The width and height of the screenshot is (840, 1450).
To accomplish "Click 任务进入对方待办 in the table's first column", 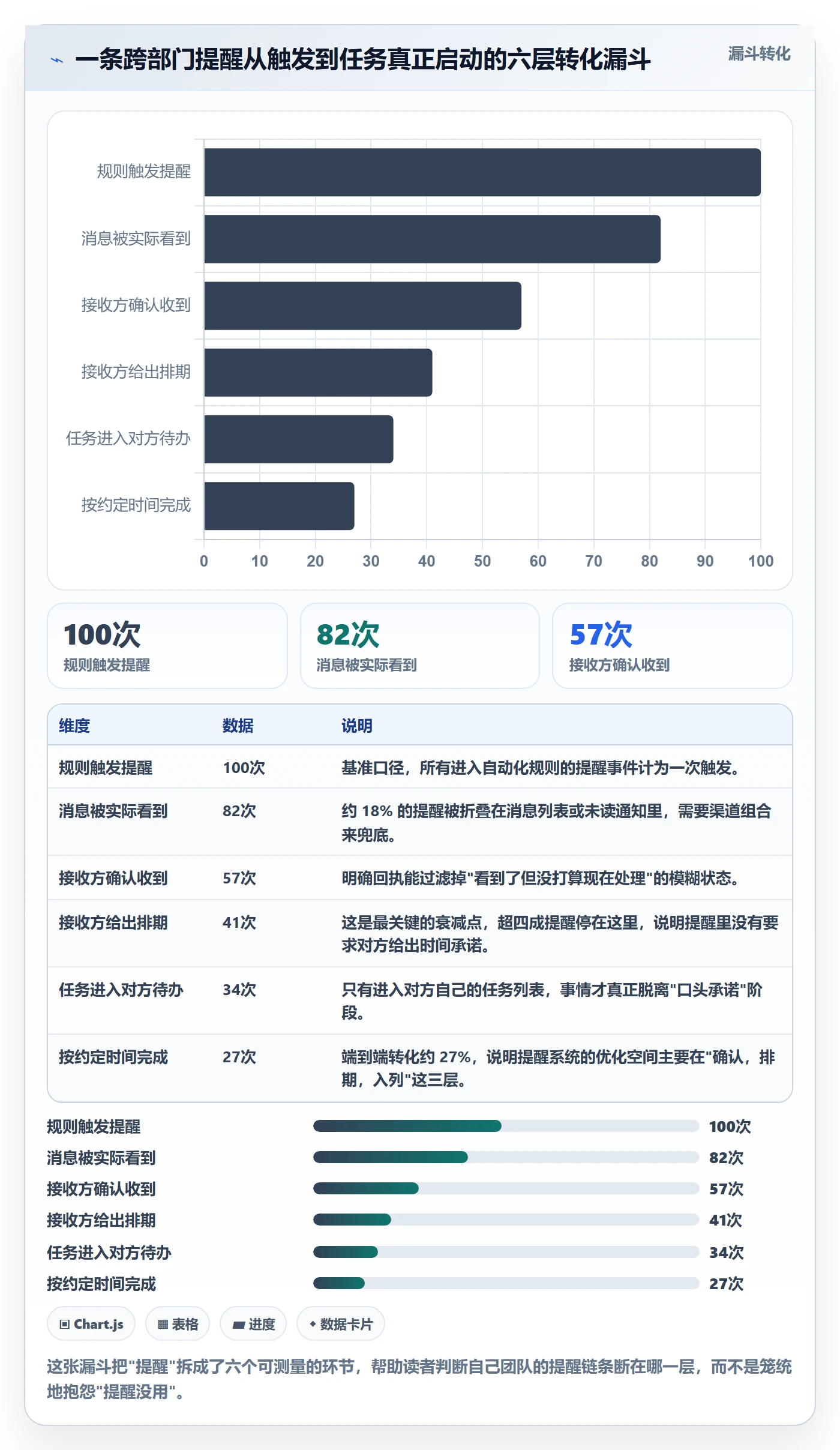I will point(121,990).
